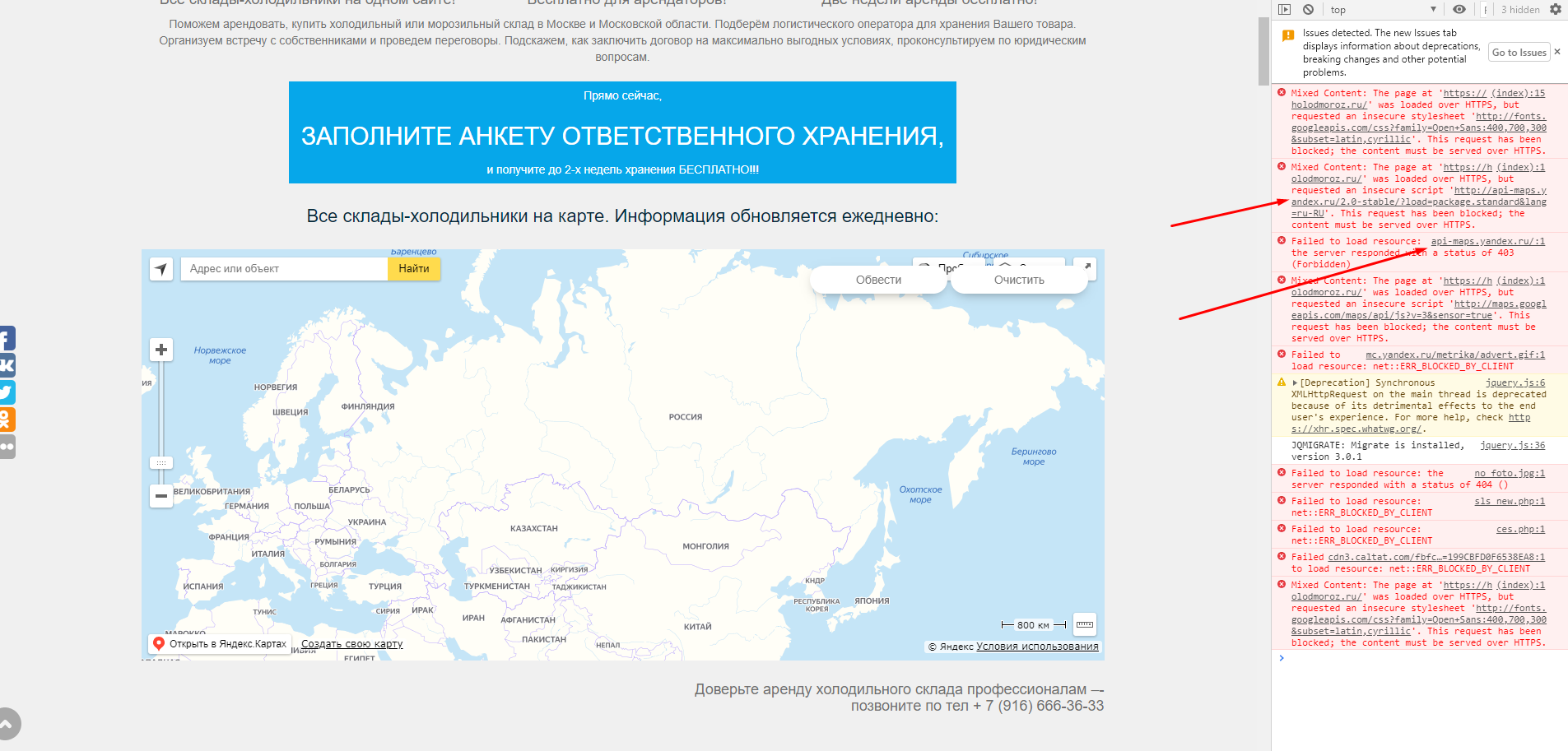1568x751 pixels.
Task: Focus the 'Адрес или объект' search field
Action: point(284,269)
